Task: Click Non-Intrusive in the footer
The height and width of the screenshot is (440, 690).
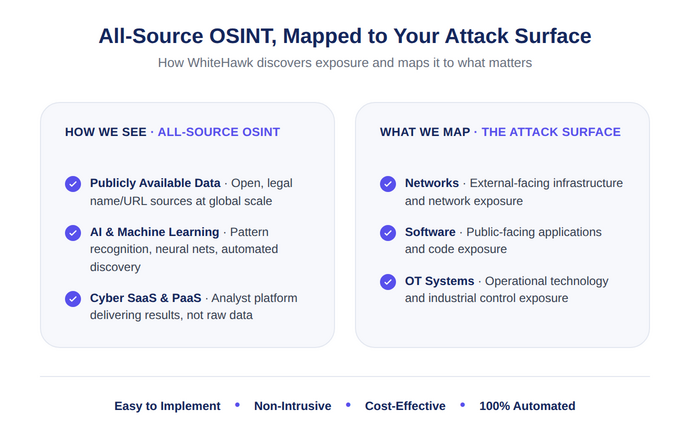Action: (x=293, y=406)
